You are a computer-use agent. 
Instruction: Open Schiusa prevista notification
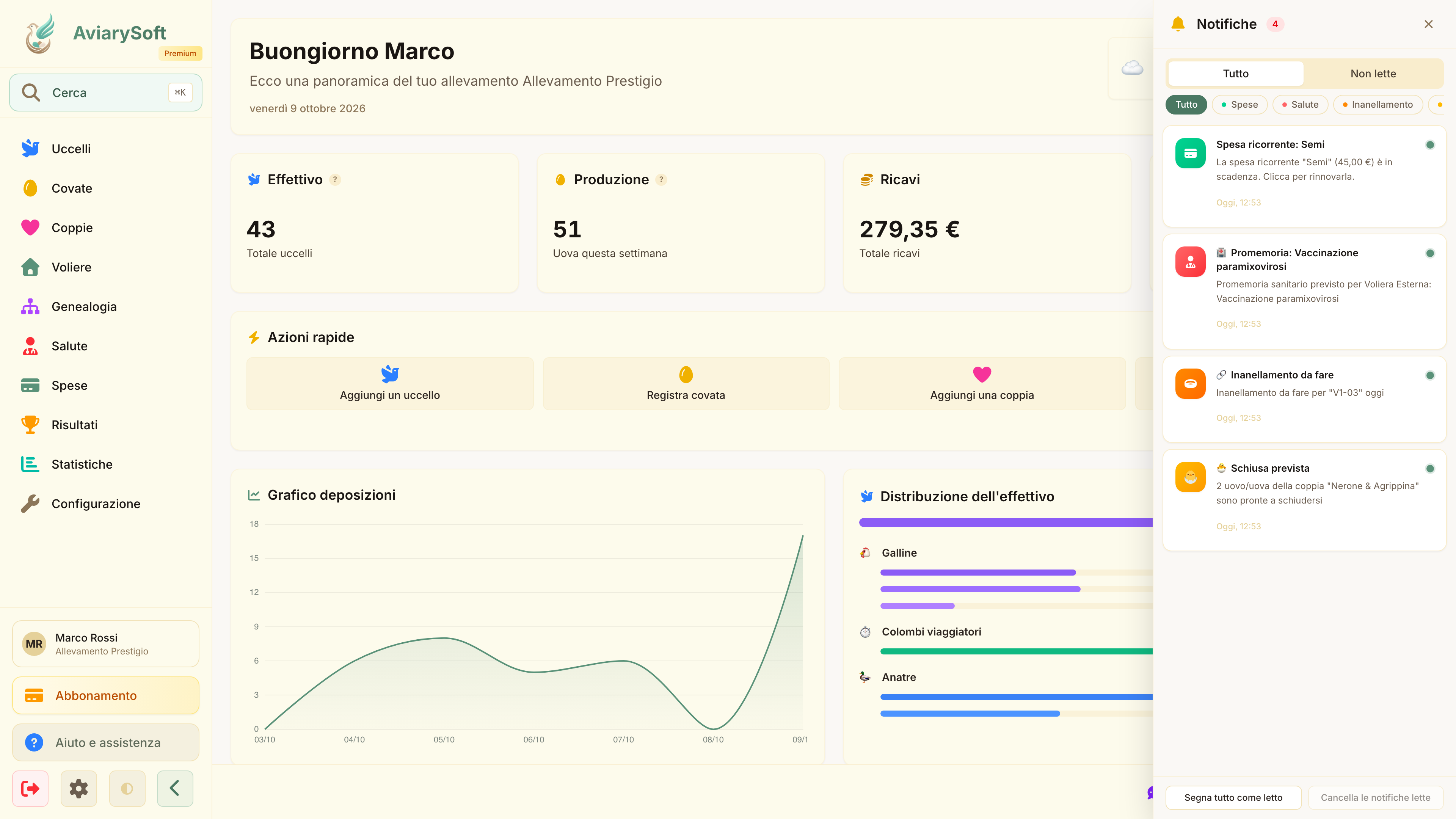pyautogui.click(x=1304, y=500)
